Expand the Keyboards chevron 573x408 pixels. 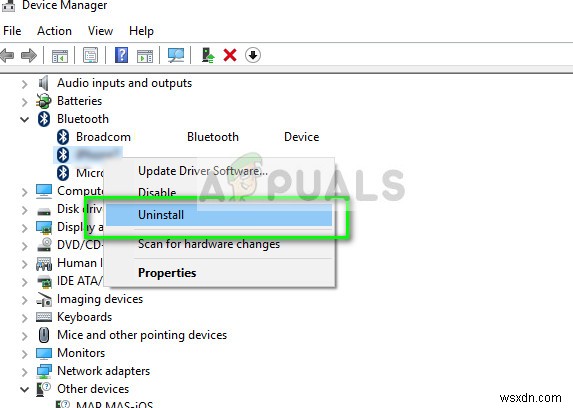(24, 318)
